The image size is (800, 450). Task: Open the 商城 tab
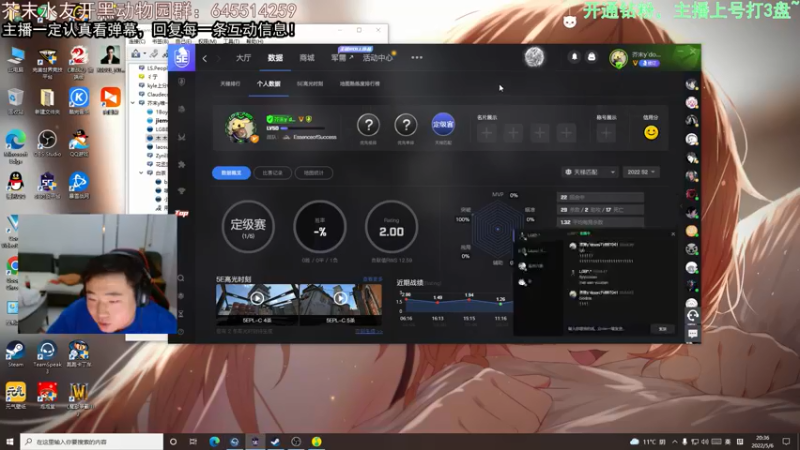coord(307,58)
